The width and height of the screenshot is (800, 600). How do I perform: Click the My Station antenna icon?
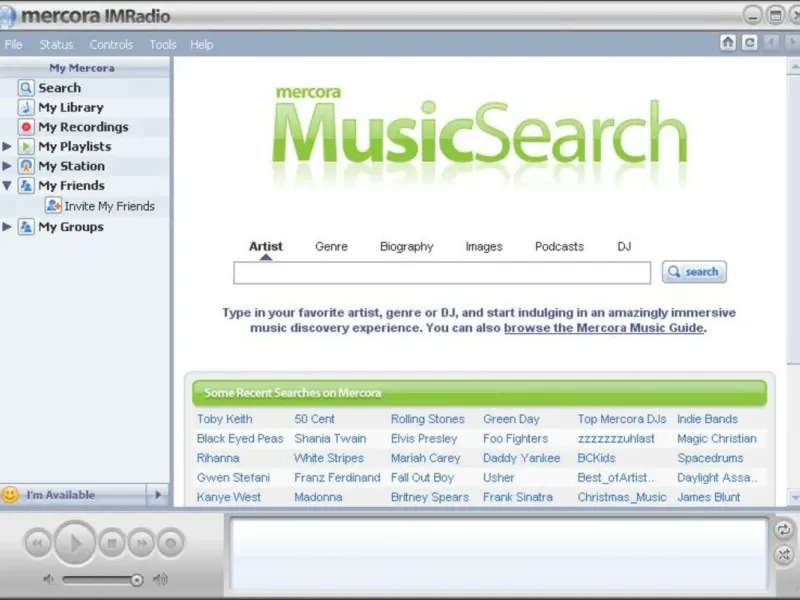[x=26, y=166]
